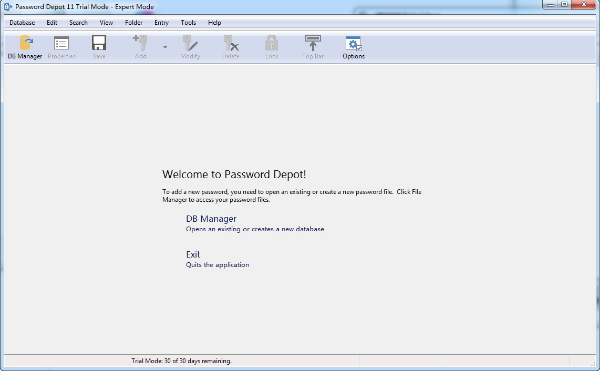Open Options from the toolbar
600x371 pixels.
pos(354,47)
